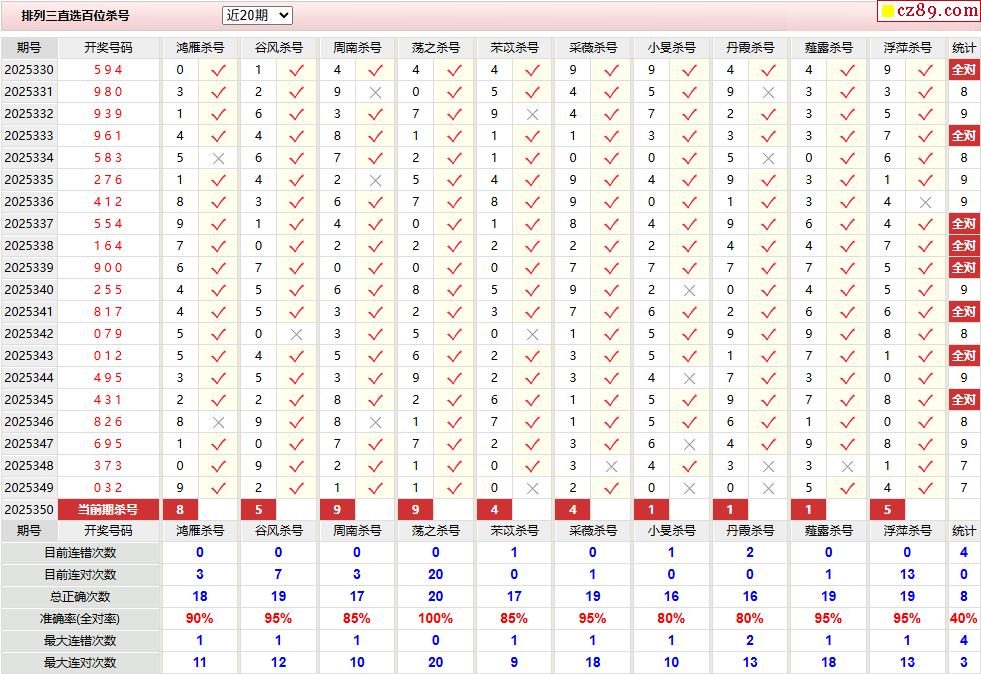Image resolution: width=981 pixels, height=674 pixels.
Task: Click the red 当前期杀号 label
Action: pyautogui.click(x=108, y=509)
